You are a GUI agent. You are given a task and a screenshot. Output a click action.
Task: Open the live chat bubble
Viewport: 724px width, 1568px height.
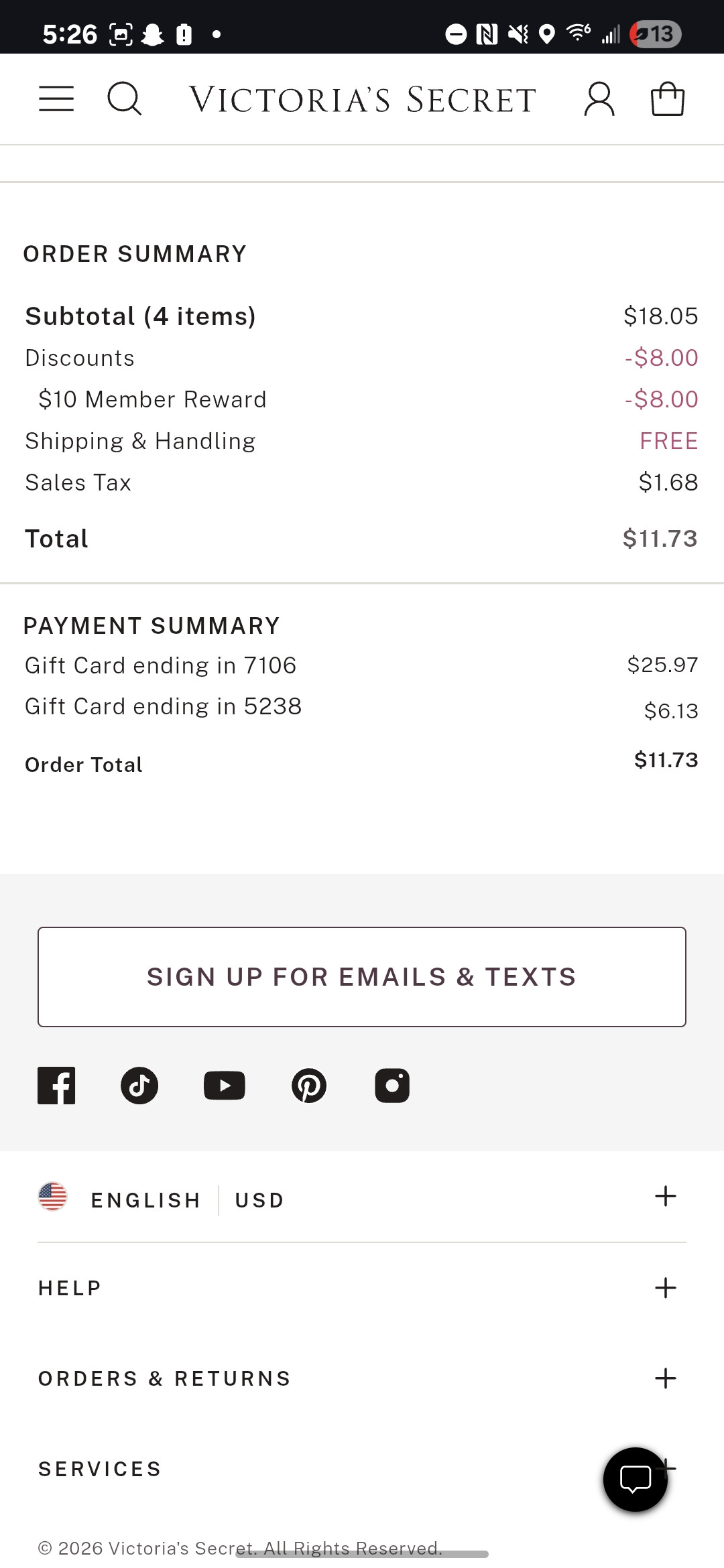(x=635, y=1480)
